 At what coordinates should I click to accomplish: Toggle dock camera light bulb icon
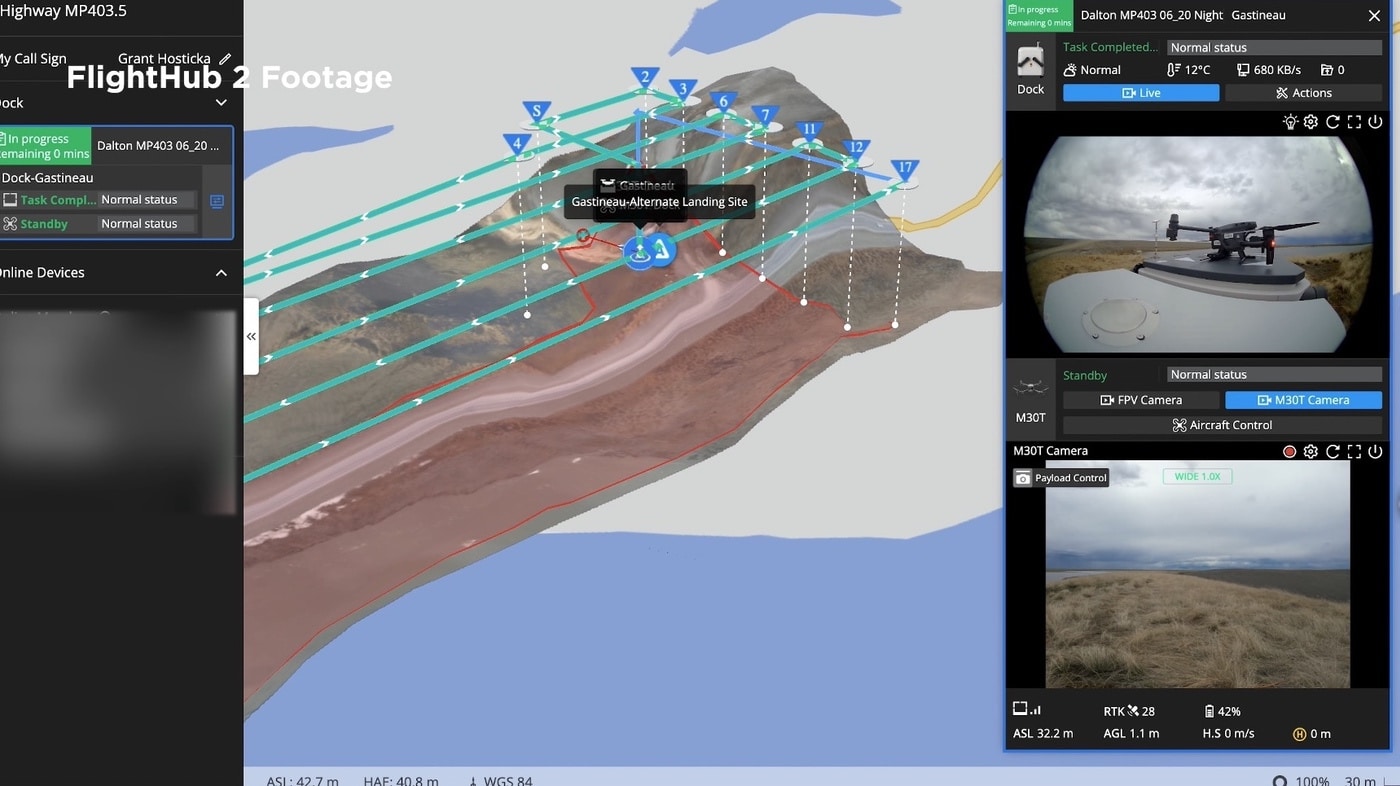pos(1290,122)
